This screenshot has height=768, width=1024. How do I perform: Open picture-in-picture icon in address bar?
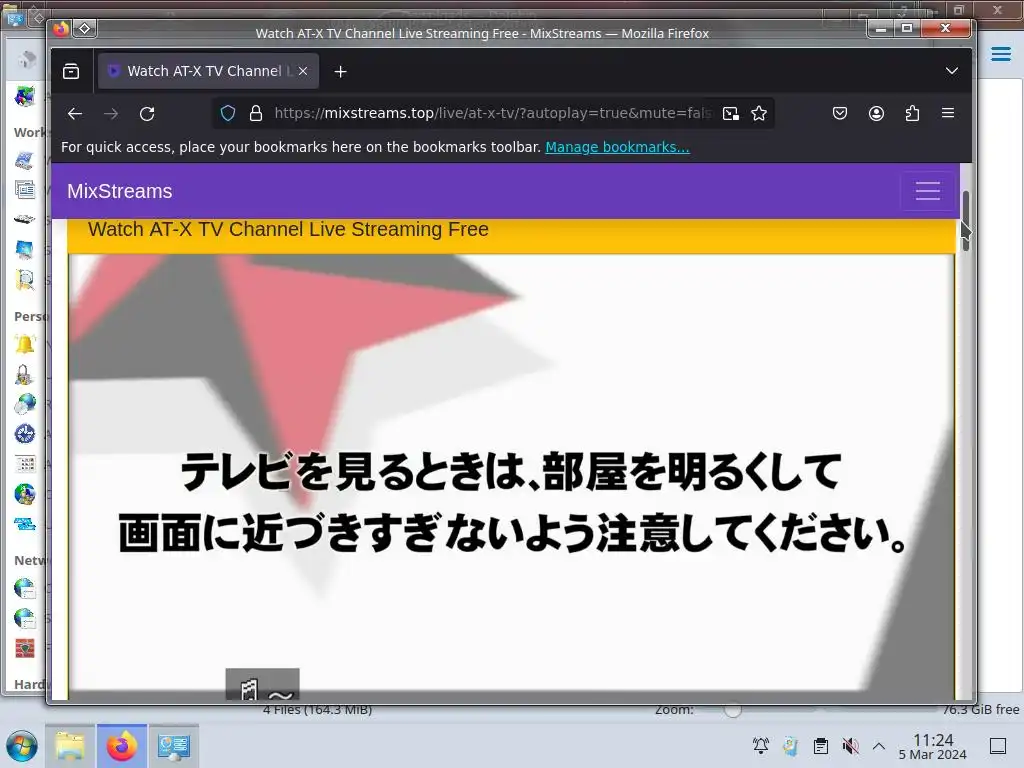[731, 114]
